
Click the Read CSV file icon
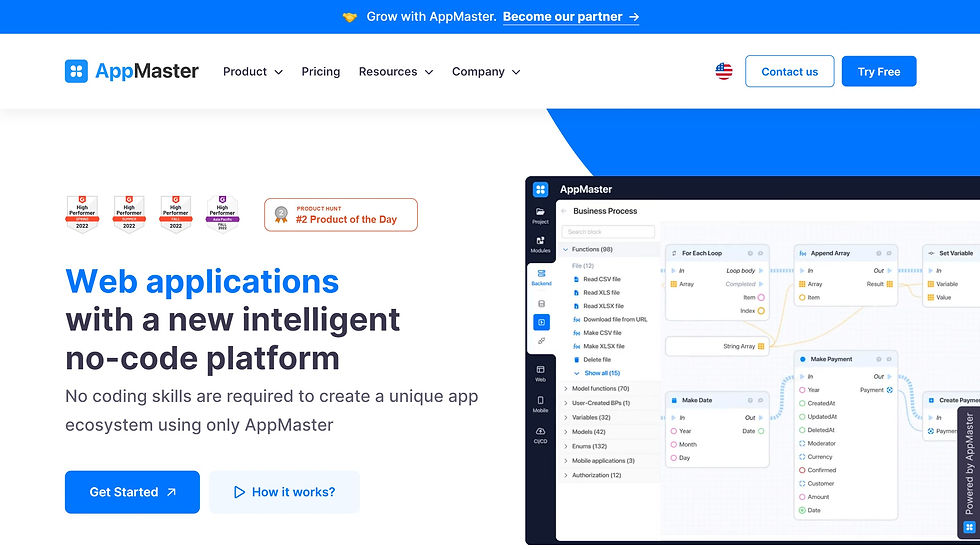[x=576, y=279]
